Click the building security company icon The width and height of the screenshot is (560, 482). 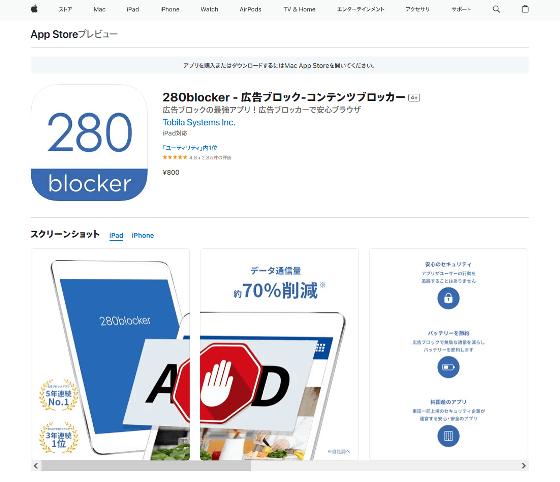[448, 436]
